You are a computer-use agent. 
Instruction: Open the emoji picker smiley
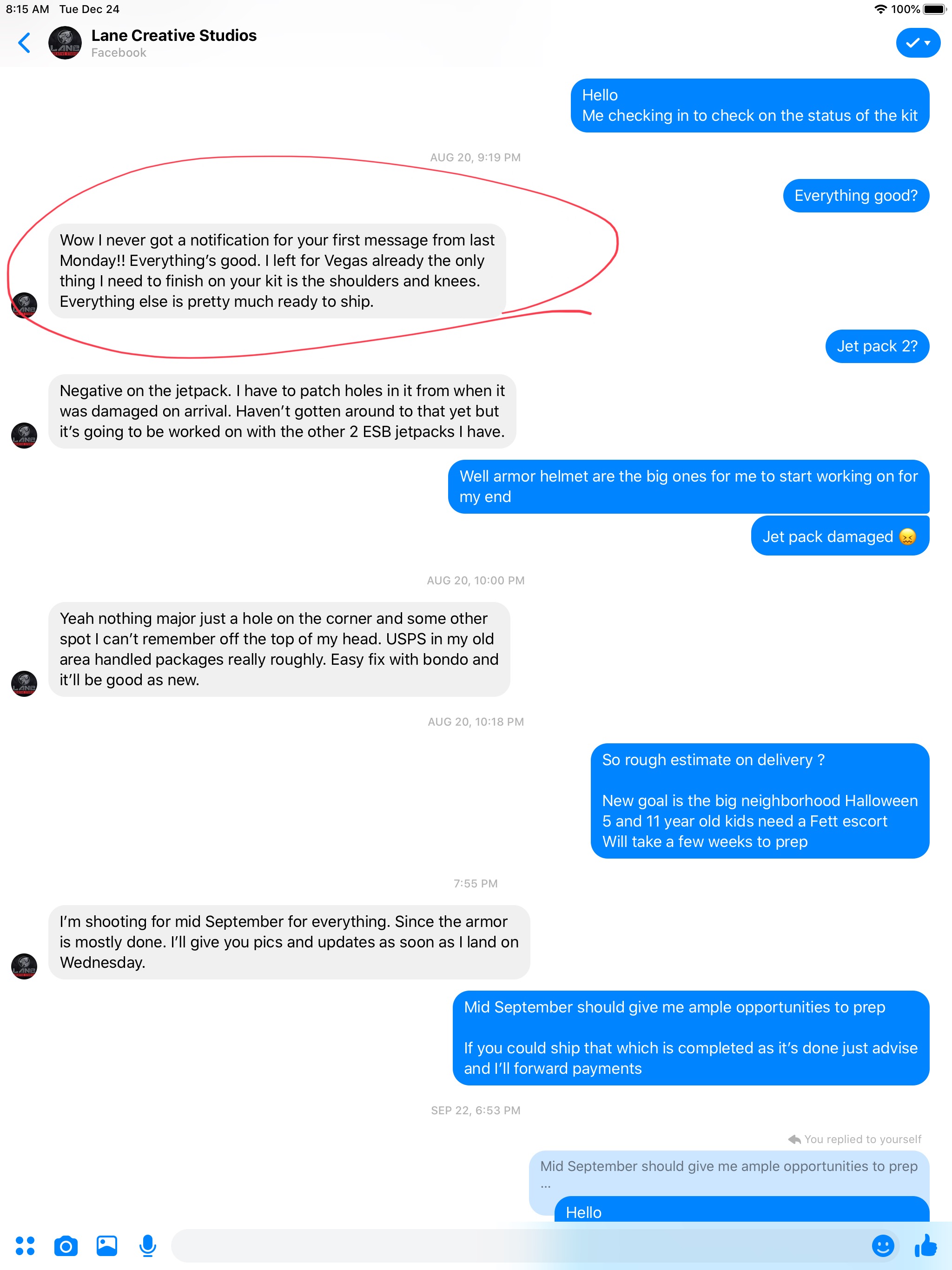click(883, 1246)
